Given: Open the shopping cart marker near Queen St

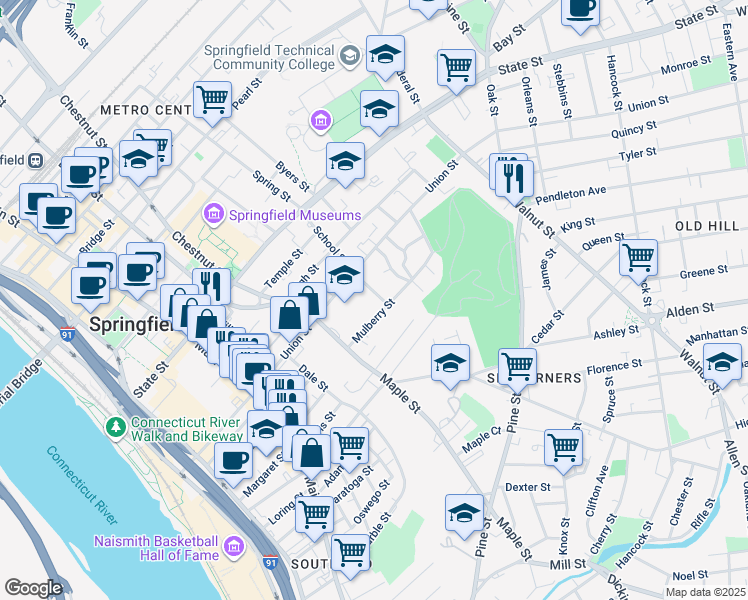Looking at the screenshot, I should pyautogui.click(x=638, y=256).
